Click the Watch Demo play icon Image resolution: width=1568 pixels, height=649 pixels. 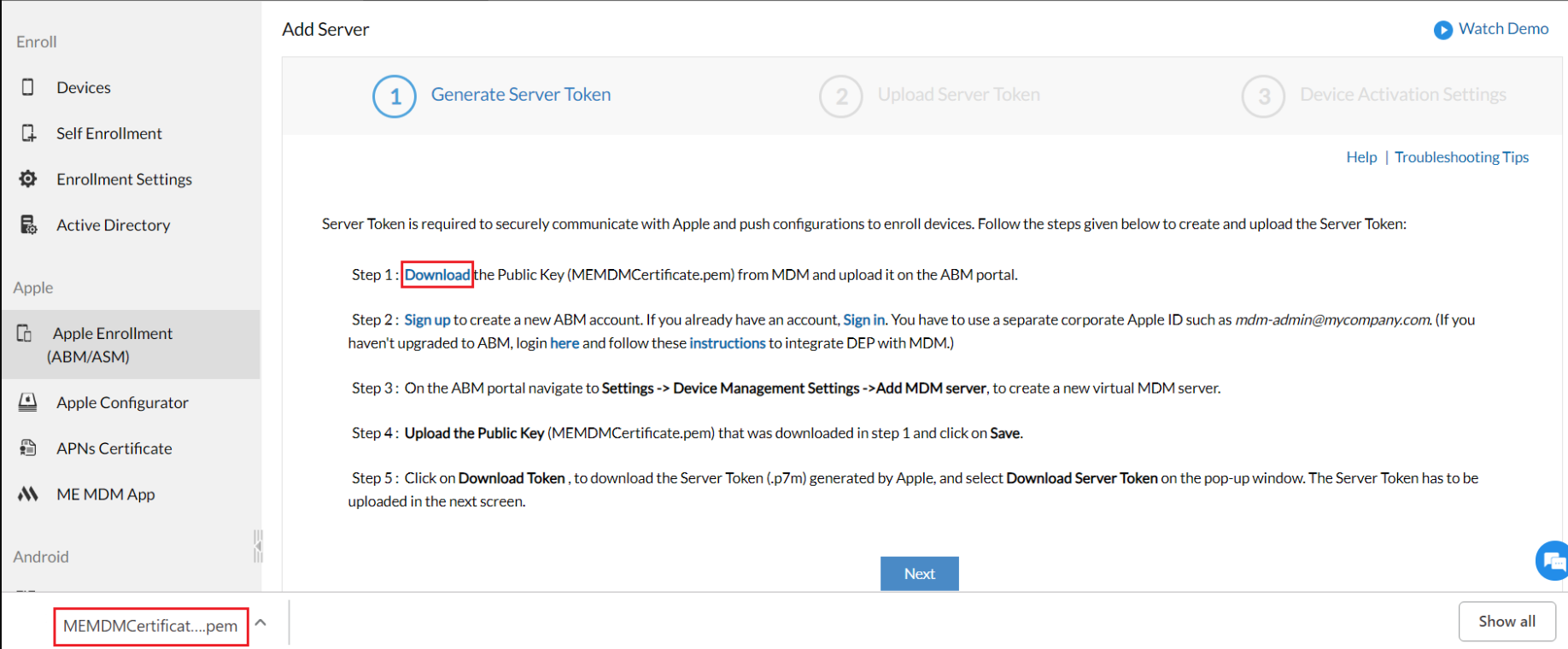coord(1442,30)
